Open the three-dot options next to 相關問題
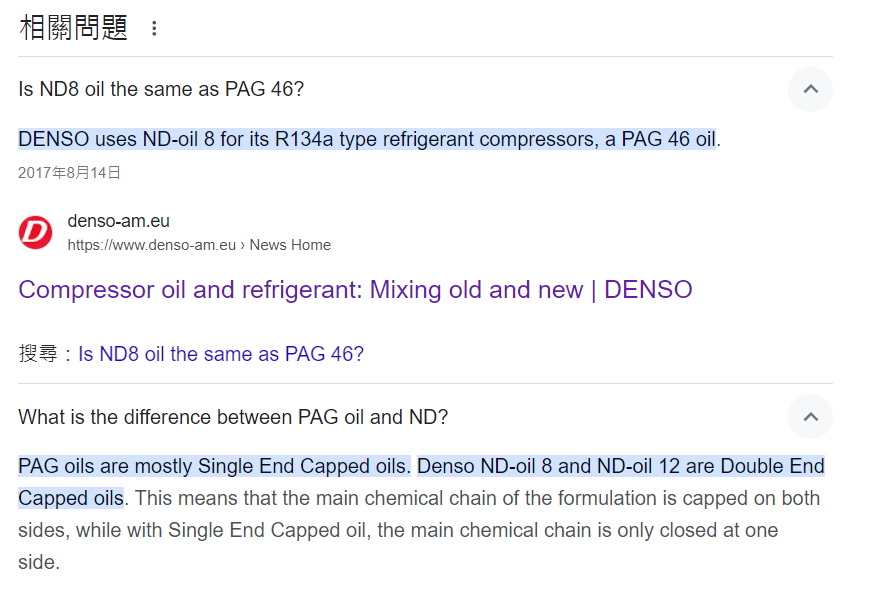Screen dimensions: 871x591 (154, 29)
